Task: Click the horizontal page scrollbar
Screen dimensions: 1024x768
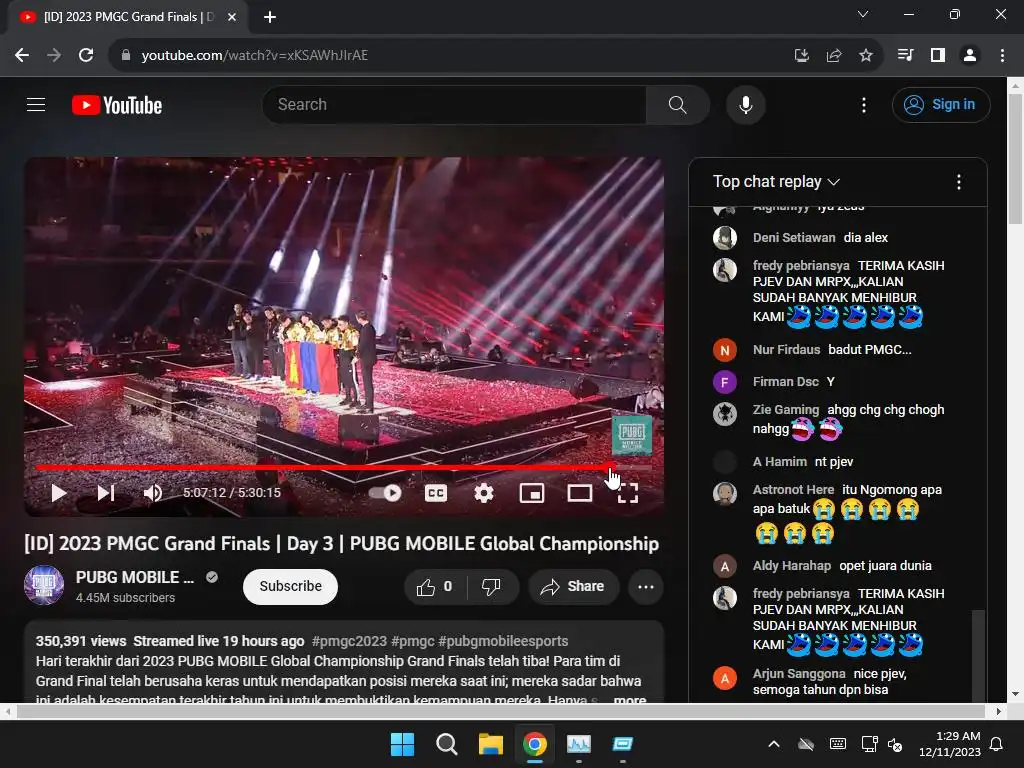Action: pyautogui.click(x=502, y=711)
